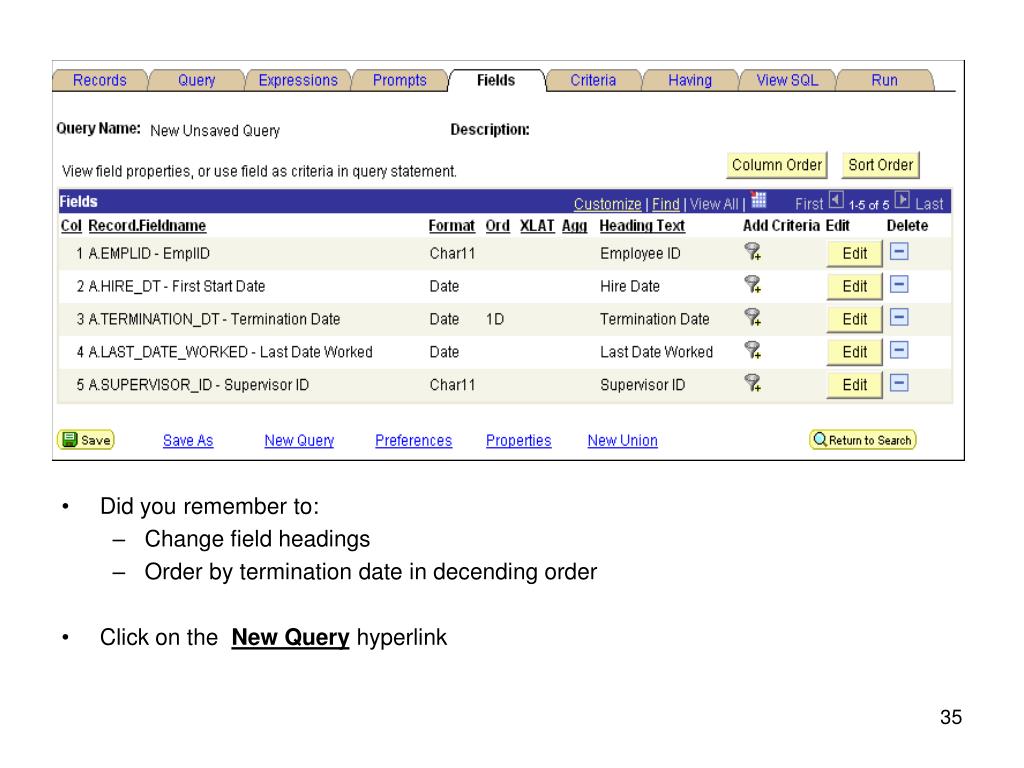Open the View SQL tab
Screen dimensions: 1024x768
787,80
